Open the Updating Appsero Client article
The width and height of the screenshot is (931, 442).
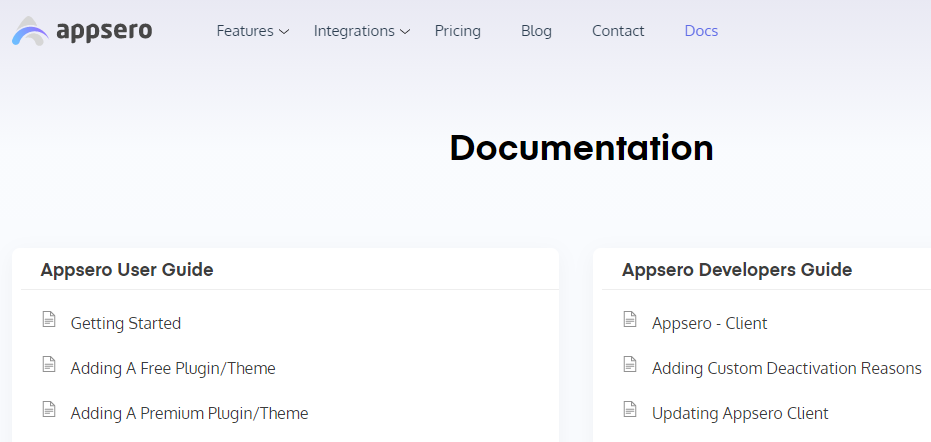[740, 413]
